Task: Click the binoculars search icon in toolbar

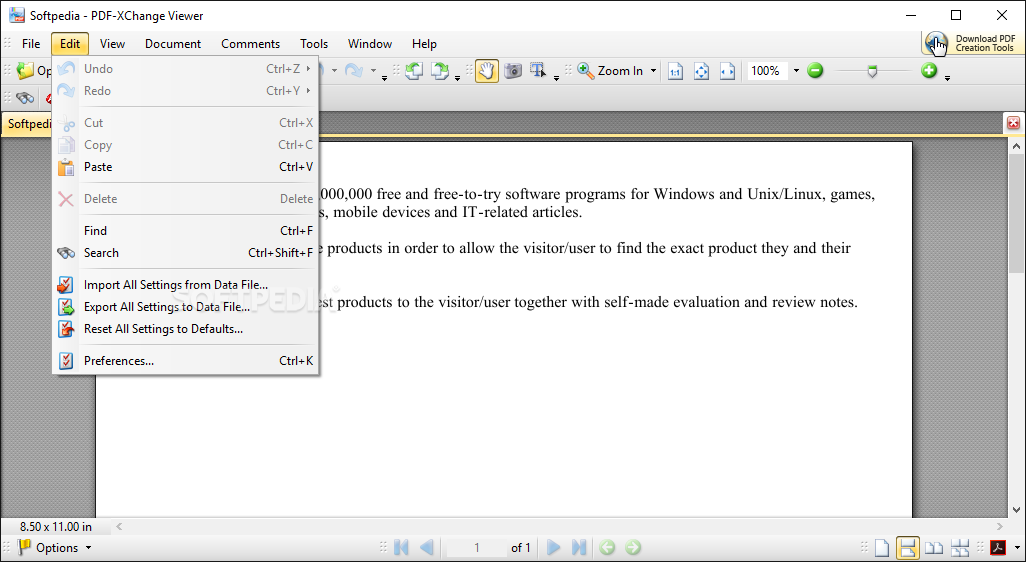Action: [x=25, y=98]
